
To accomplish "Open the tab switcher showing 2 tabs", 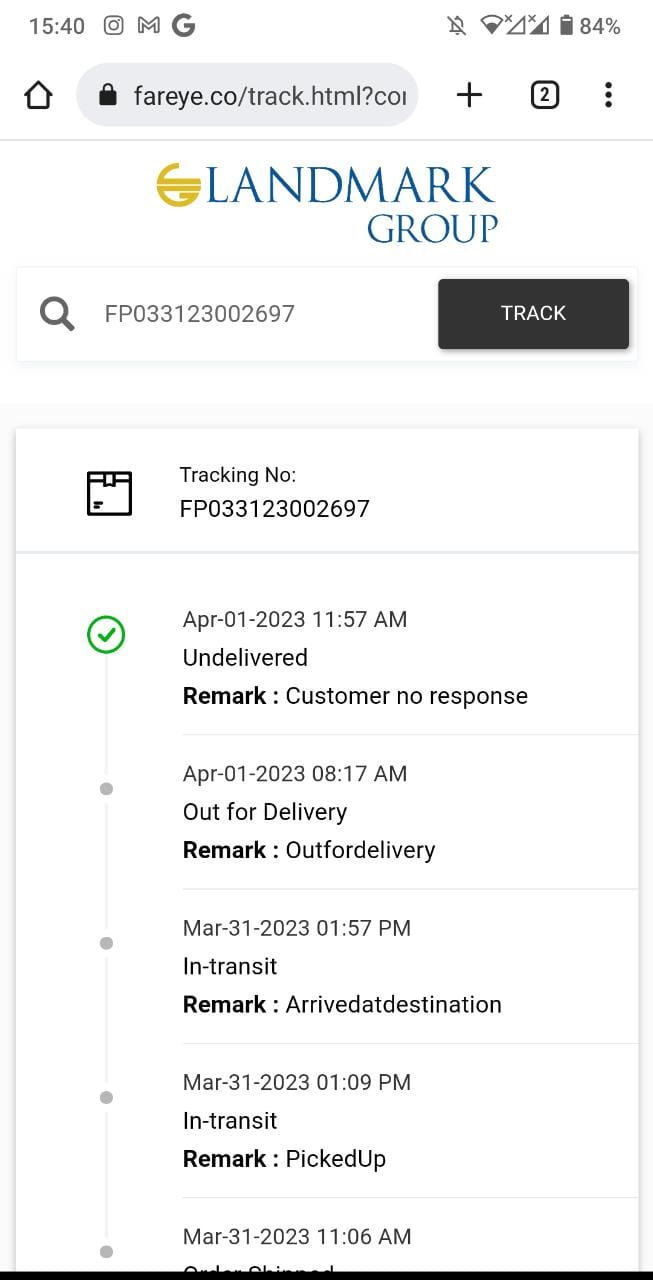I will (x=544, y=95).
